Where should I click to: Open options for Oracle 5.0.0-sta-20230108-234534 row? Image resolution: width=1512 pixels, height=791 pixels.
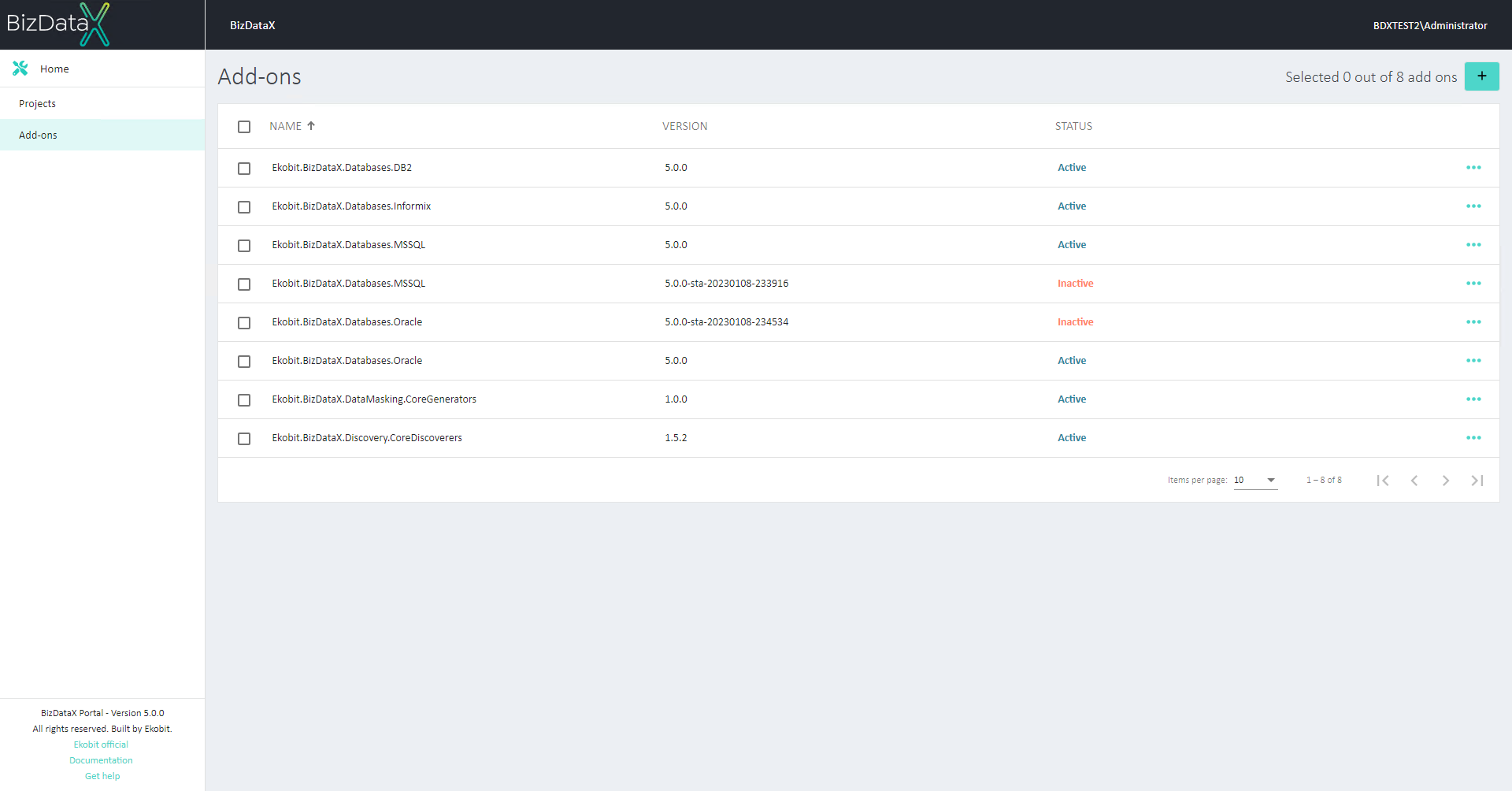click(1473, 322)
